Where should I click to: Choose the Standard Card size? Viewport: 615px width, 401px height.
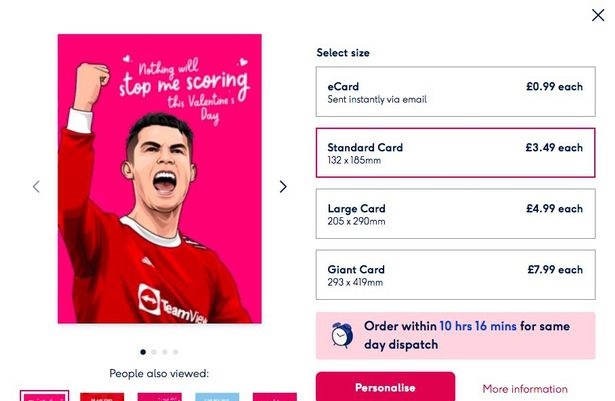455,152
